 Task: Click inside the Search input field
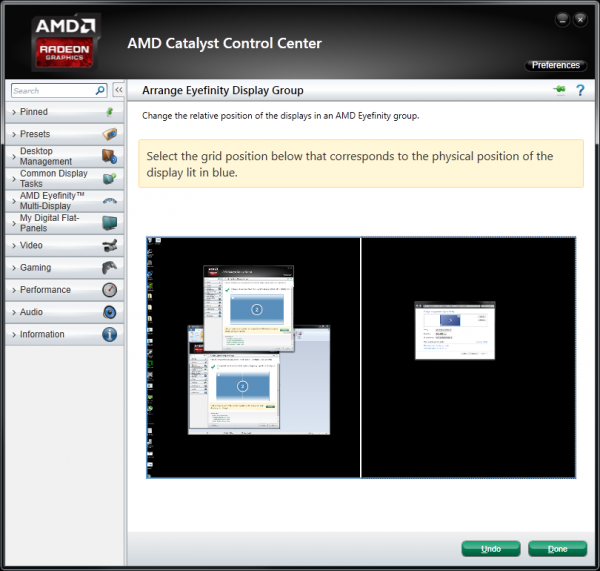pos(50,90)
